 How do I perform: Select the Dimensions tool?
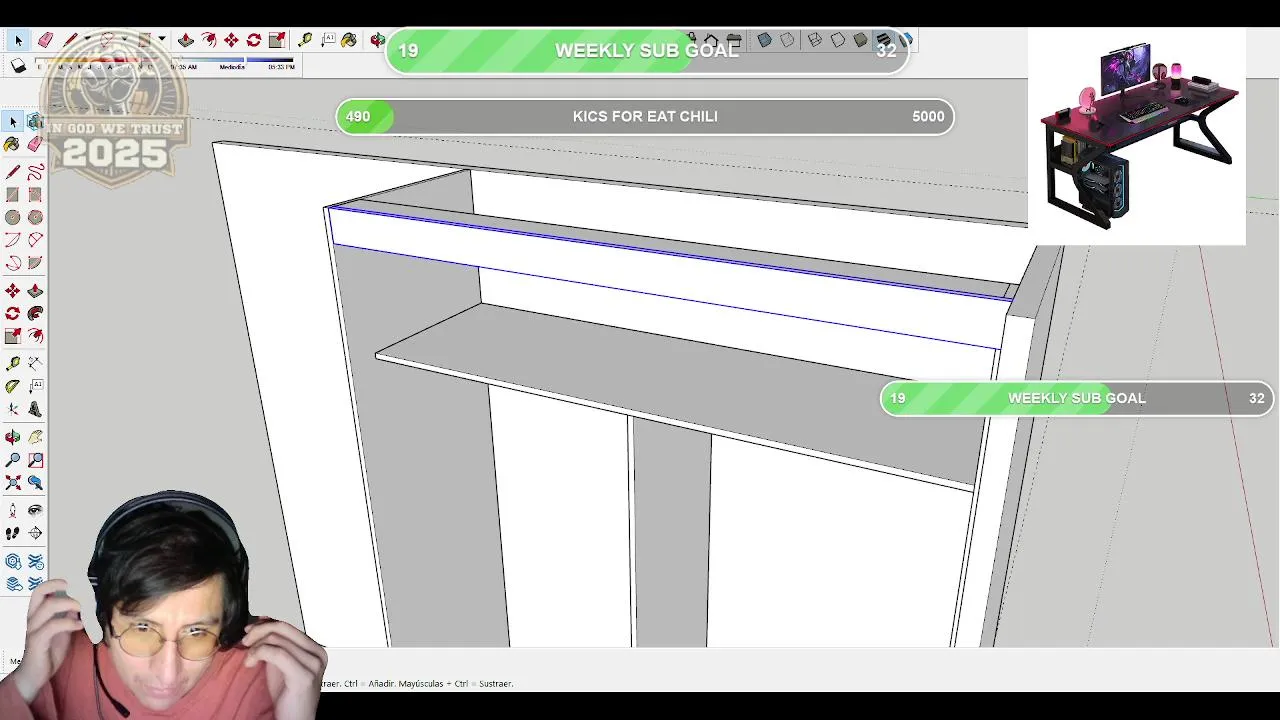click(x=35, y=363)
